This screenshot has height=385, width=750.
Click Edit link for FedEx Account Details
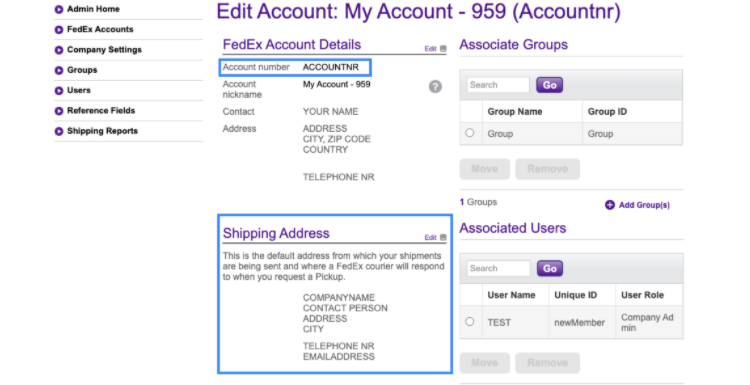tap(430, 49)
